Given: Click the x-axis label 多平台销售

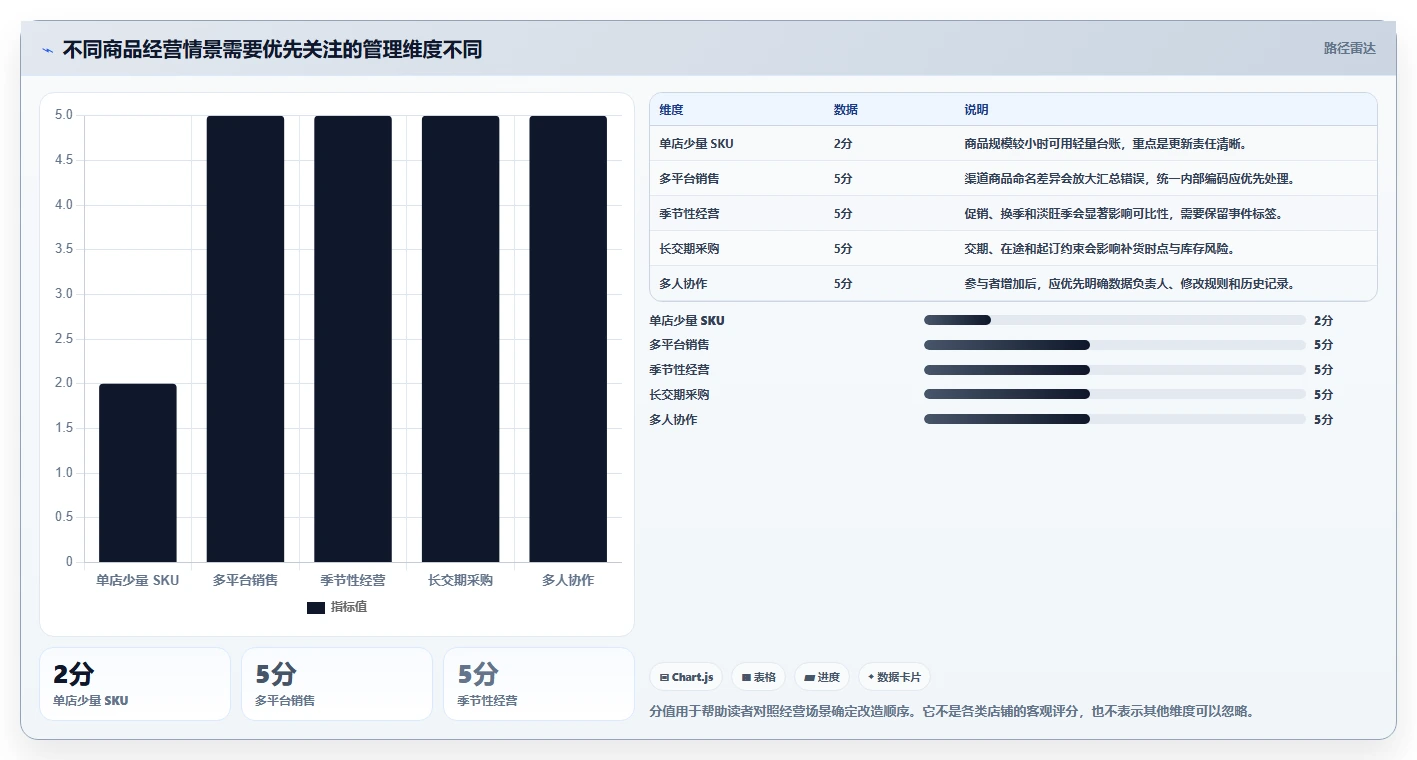Looking at the screenshot, I should pos(245,580).
